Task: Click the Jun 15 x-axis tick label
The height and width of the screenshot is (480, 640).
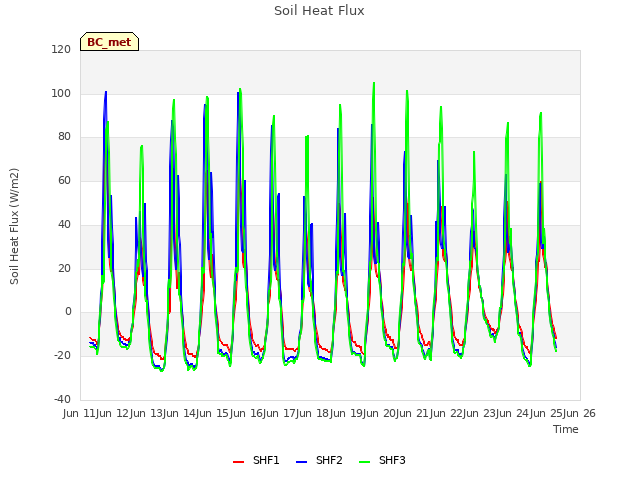Action: pyautogui.click(x=214, y=413)
